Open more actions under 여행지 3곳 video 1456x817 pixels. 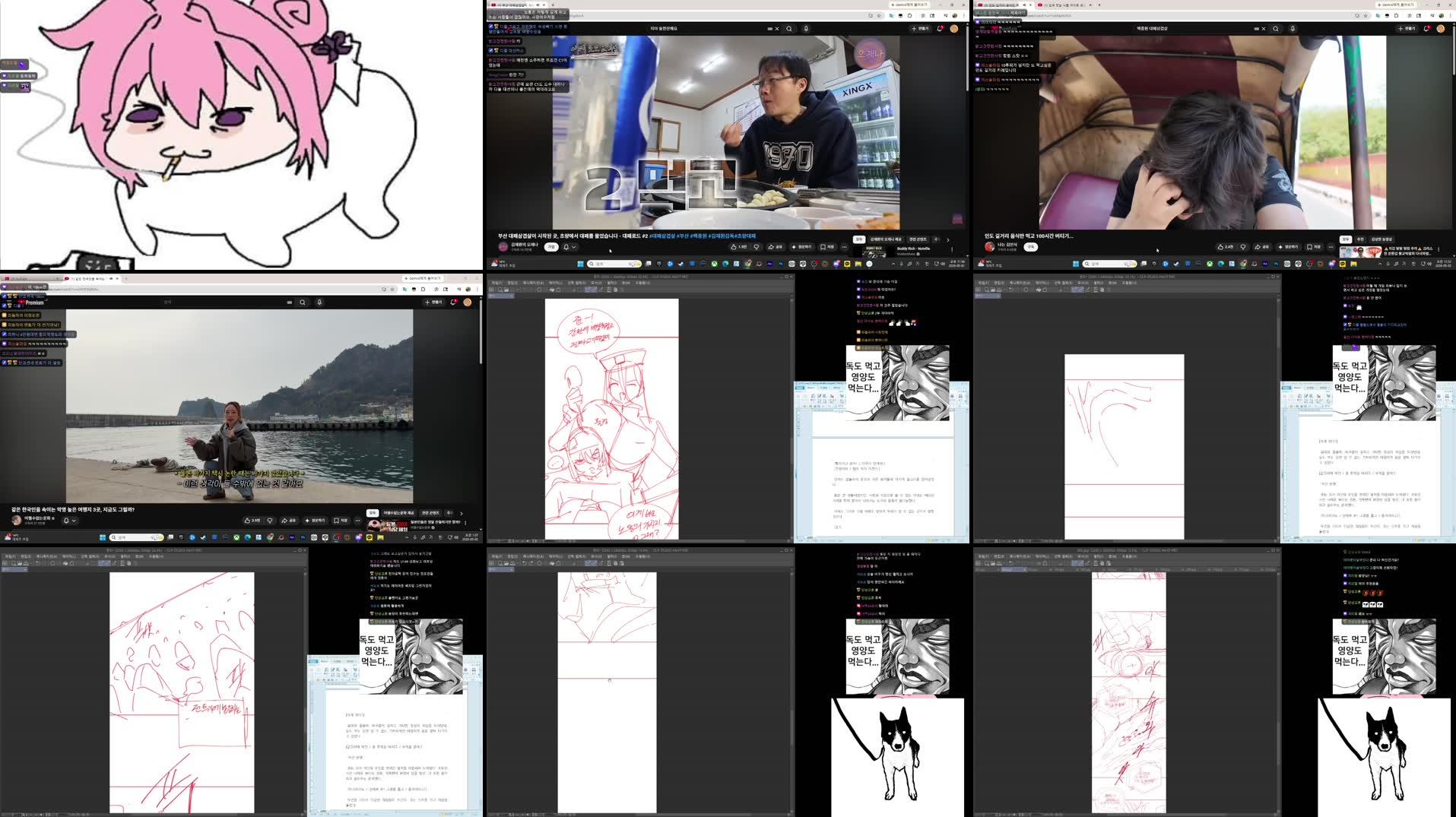click(x=357, y=521)
